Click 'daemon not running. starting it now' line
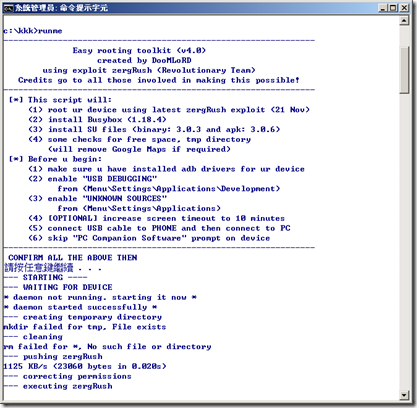Viewport: 417px width, 408px height. [x=100, y=297]
